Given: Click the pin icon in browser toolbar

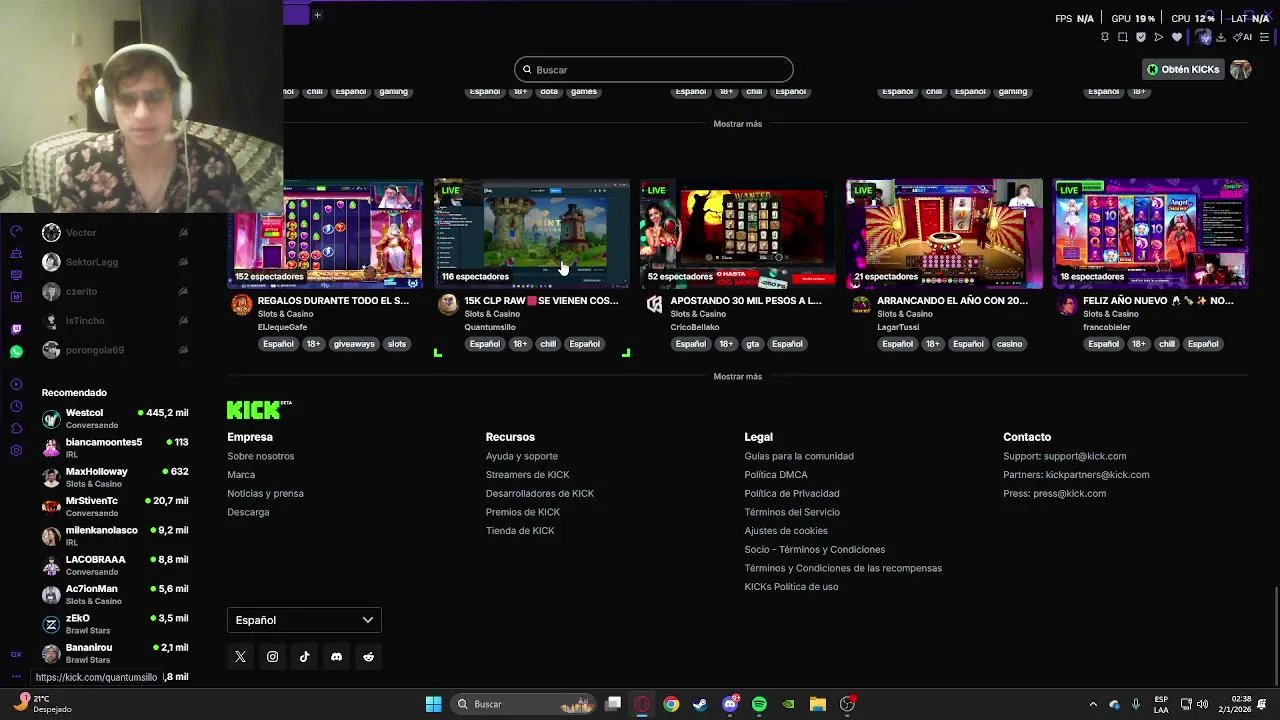Looking at the screenshot, I should [1104, 37].
